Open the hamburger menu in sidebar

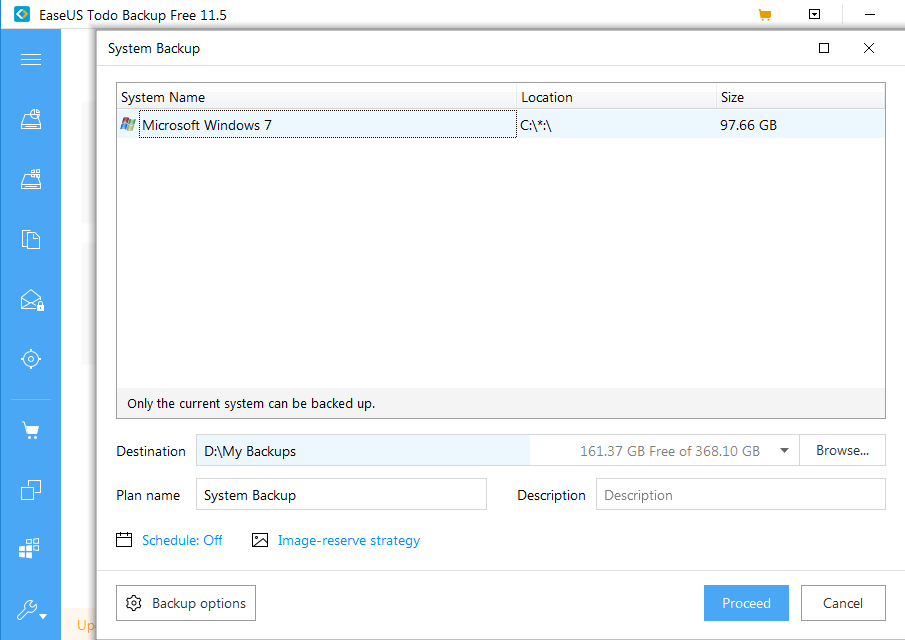point(31,60)
